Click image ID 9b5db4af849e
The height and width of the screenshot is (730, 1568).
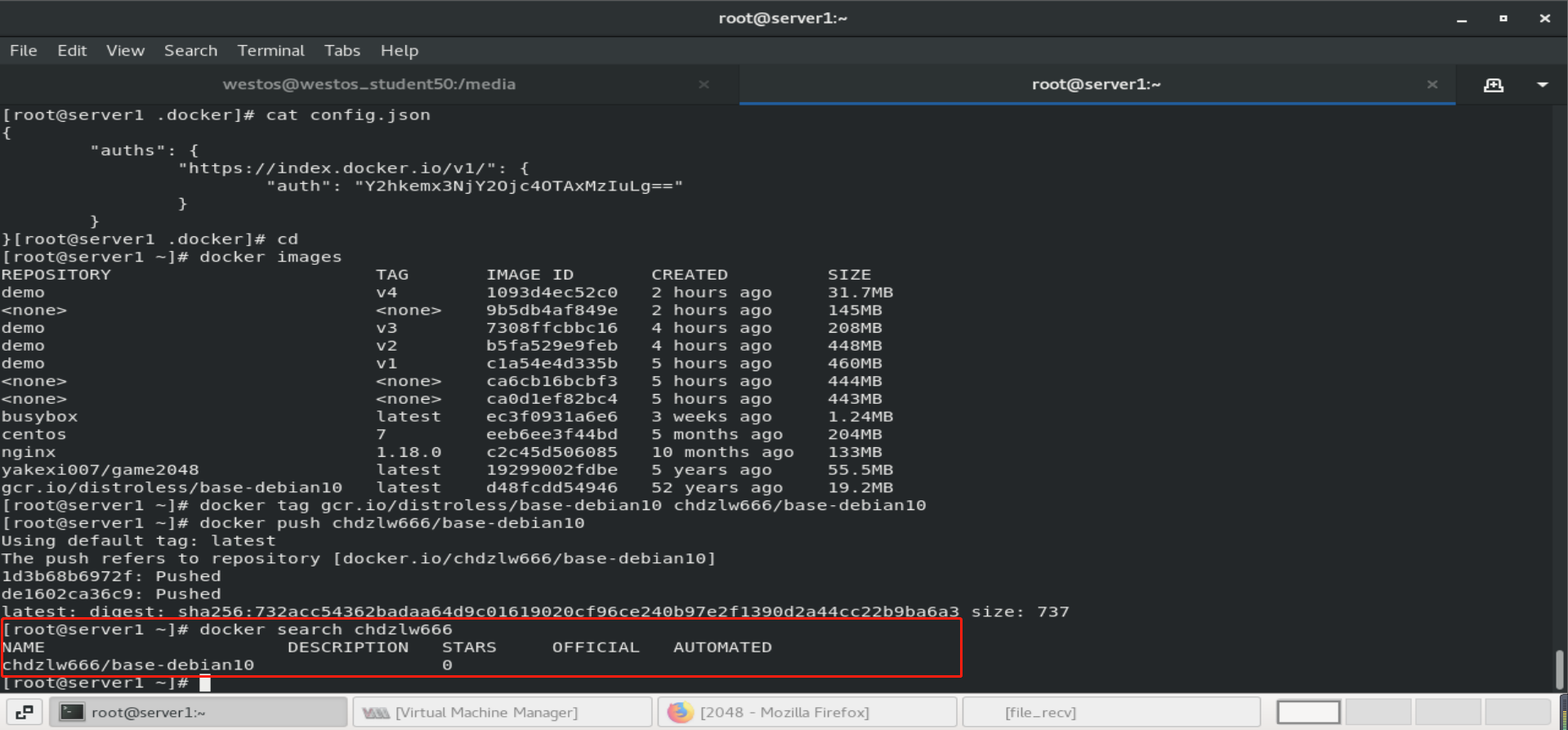[552, 311]
